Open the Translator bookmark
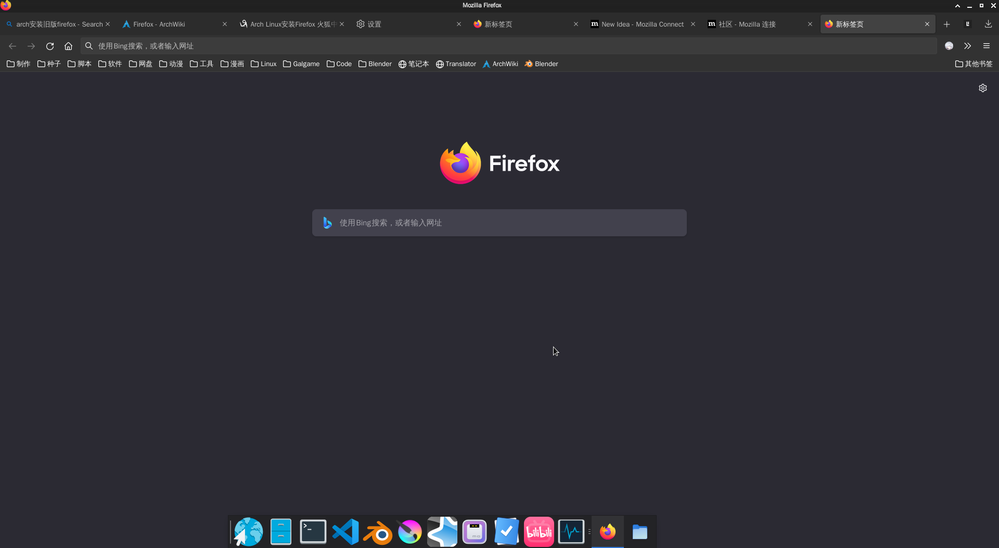The image size is (999, 548). (456, 64)
